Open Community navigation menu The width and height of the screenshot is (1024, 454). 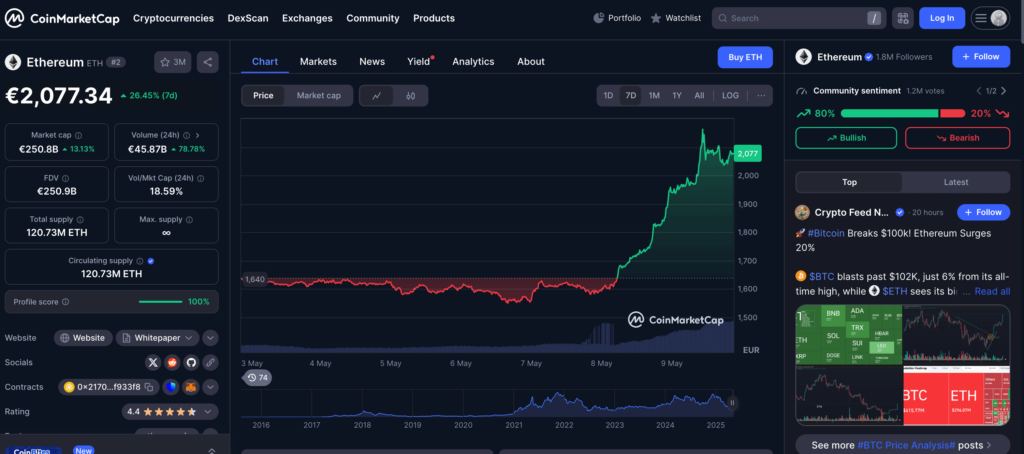[x=373, y=18]
